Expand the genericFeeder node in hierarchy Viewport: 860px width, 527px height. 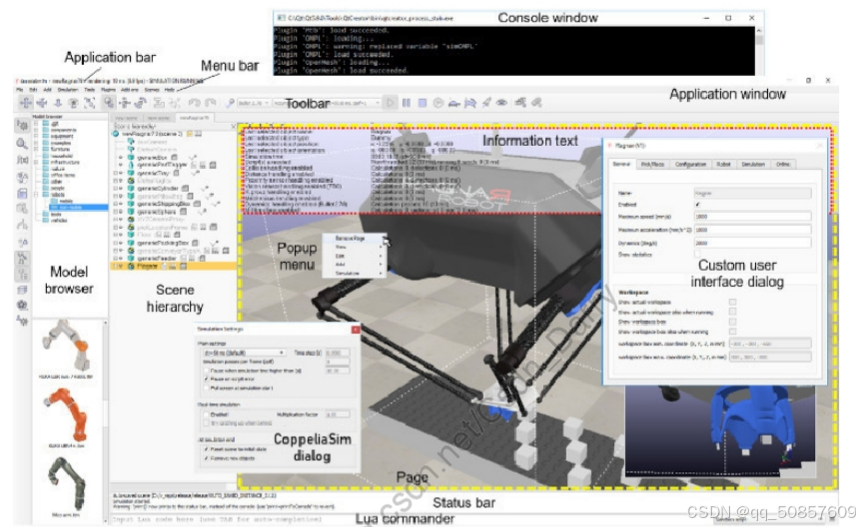click(115, 258)
